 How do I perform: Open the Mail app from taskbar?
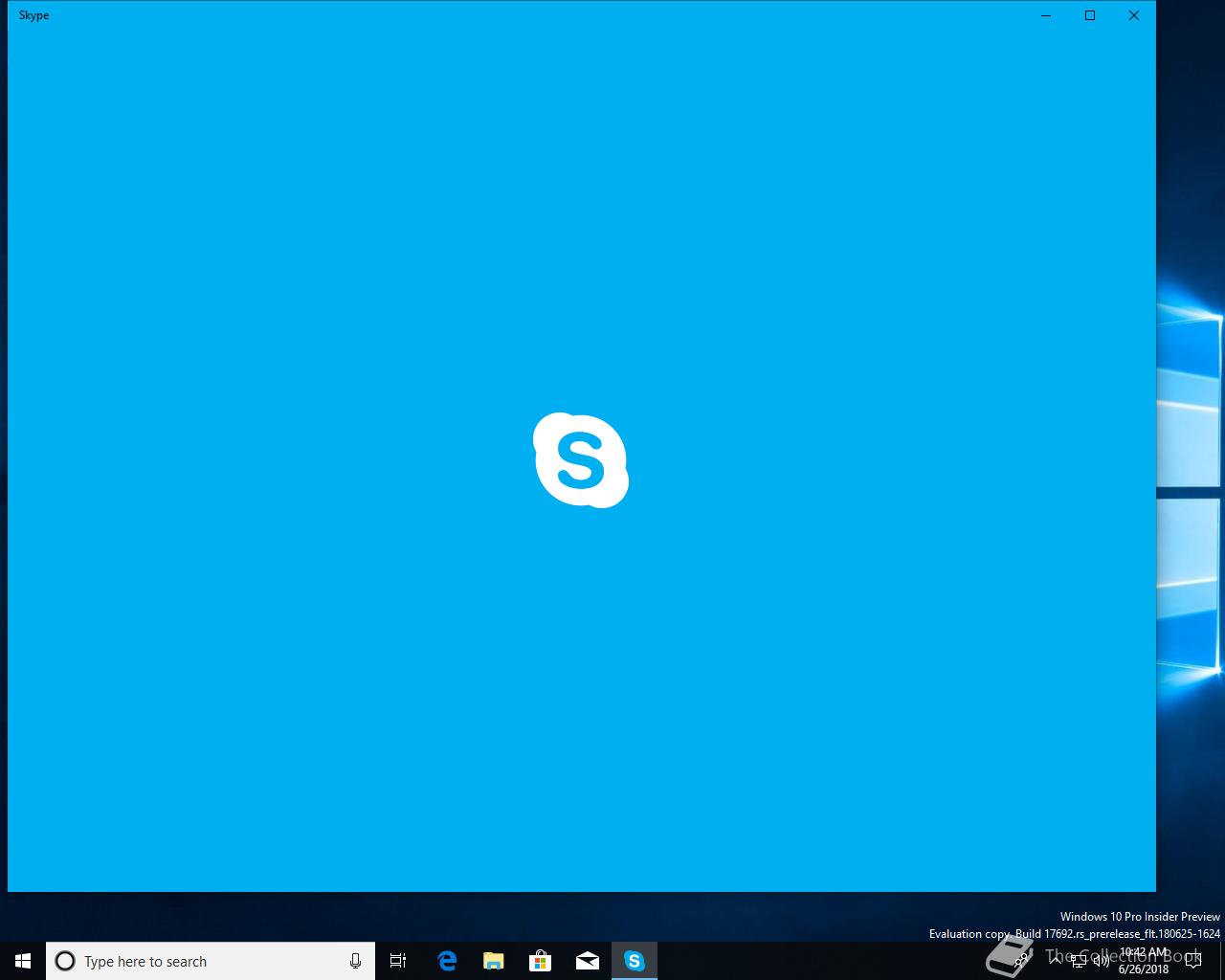pos(587,961)
